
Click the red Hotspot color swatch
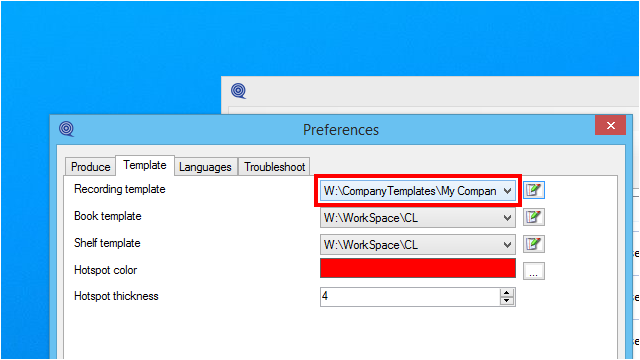418,268
